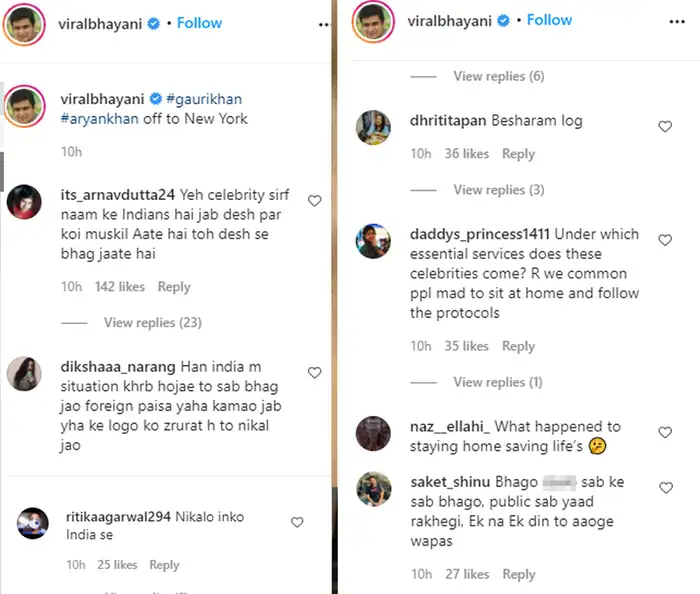
Task: Open dikshaaa_narang's profile picture
Action: [x=24, y=374]
